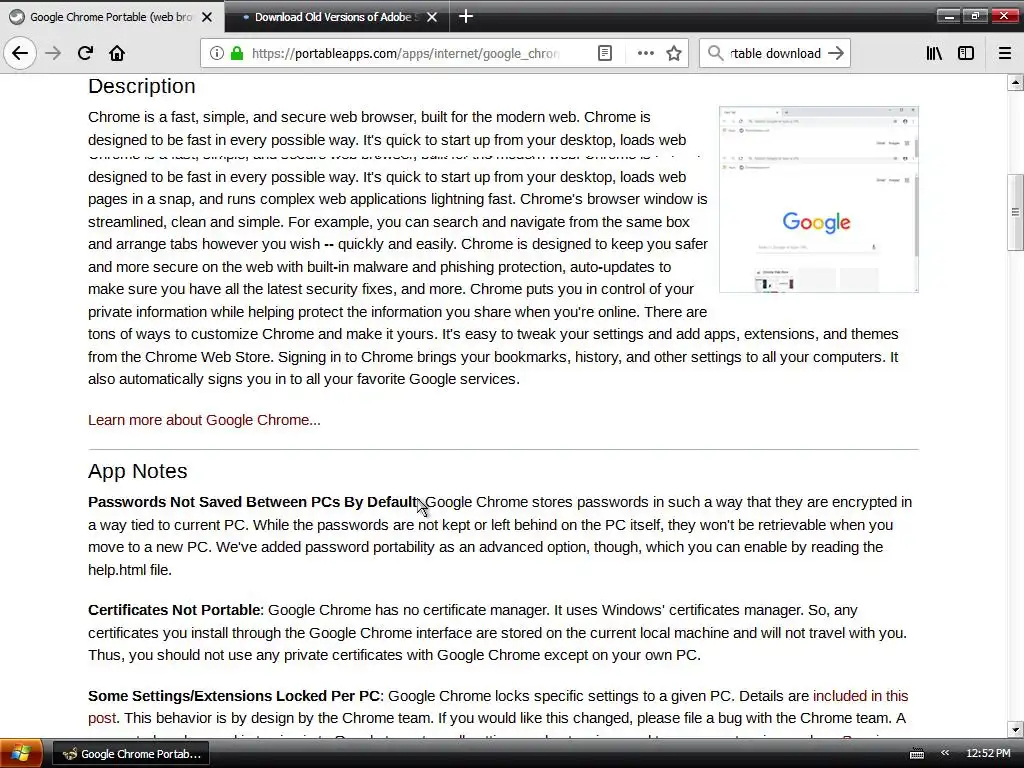Open the on-screen keyboard tray icon

pos(917,754)
